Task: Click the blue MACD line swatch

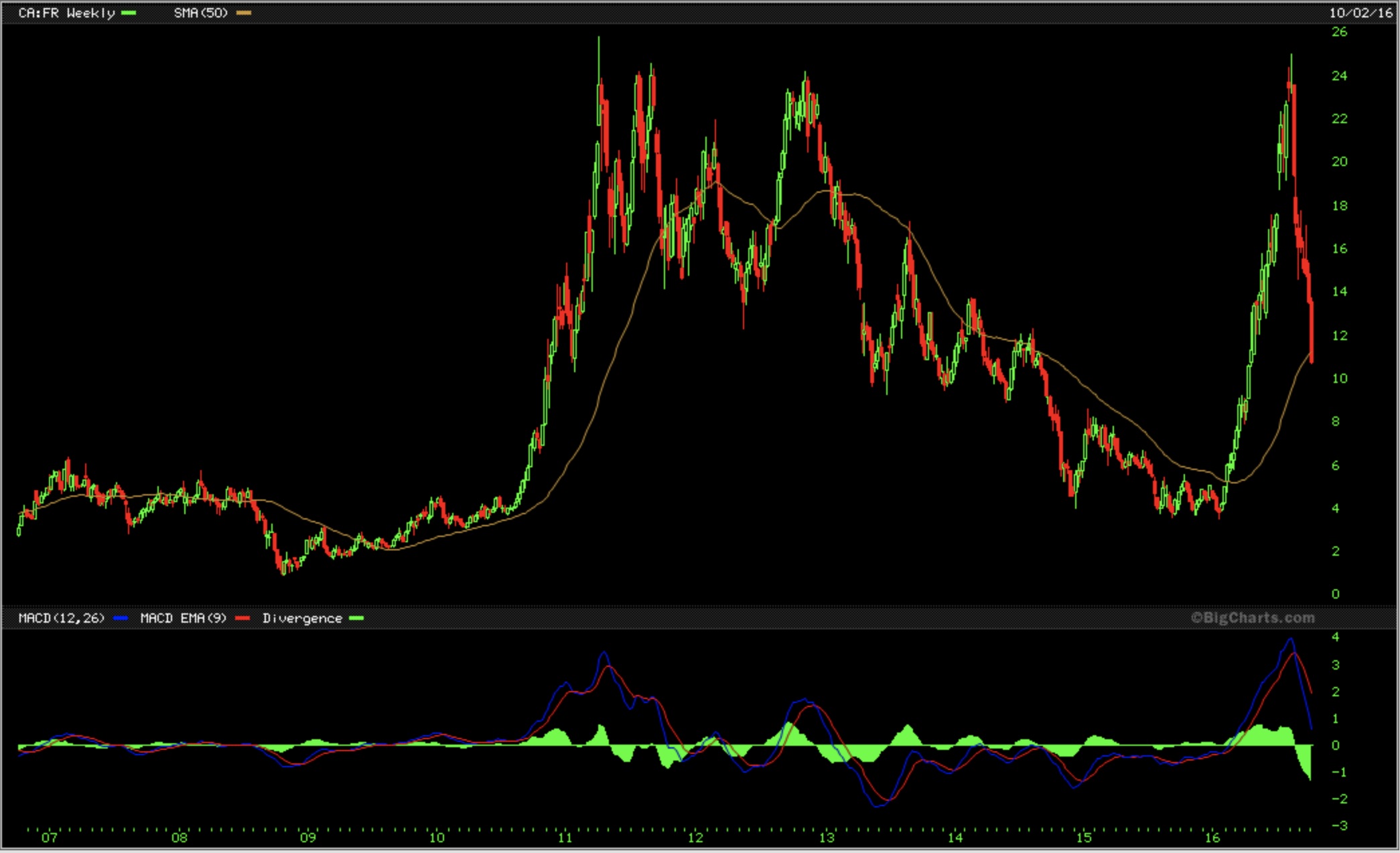Action: (121, 618)
